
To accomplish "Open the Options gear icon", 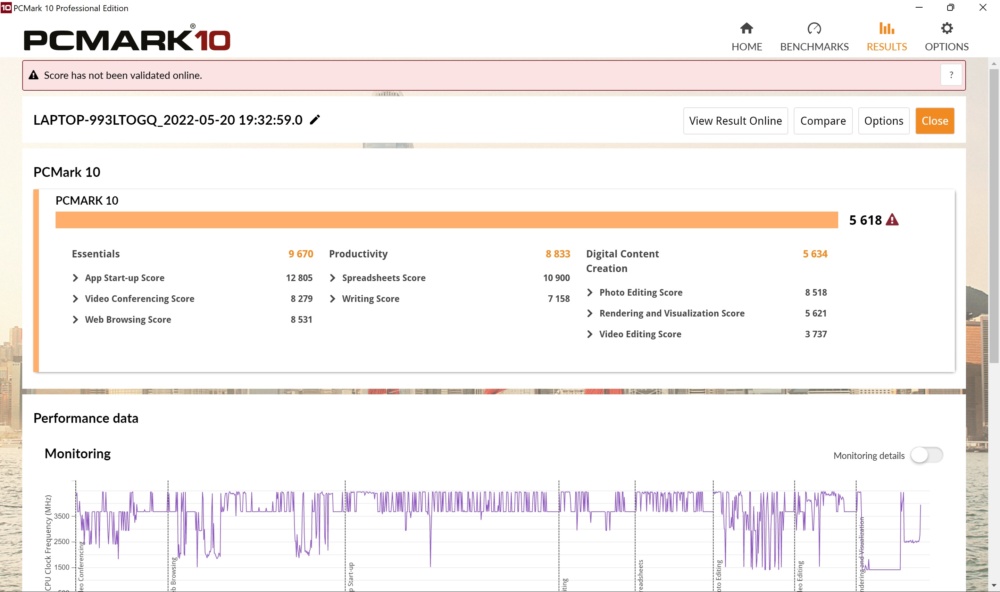I will coord(946,28).
